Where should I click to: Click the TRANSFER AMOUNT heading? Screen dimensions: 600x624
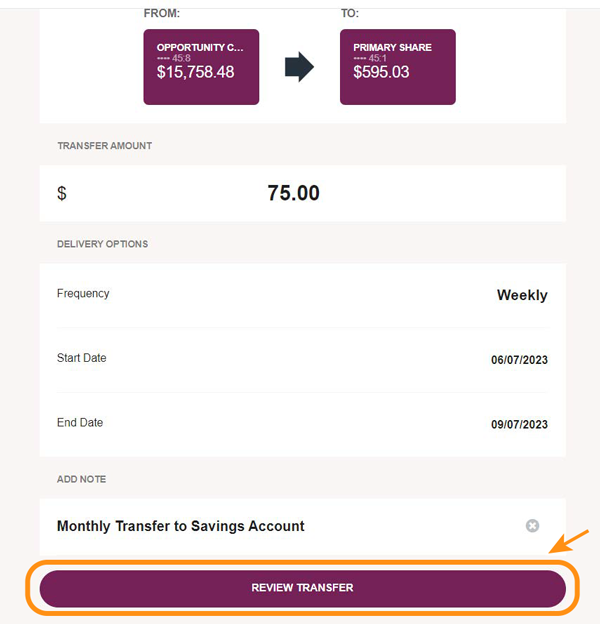click(x=105, y=146)
